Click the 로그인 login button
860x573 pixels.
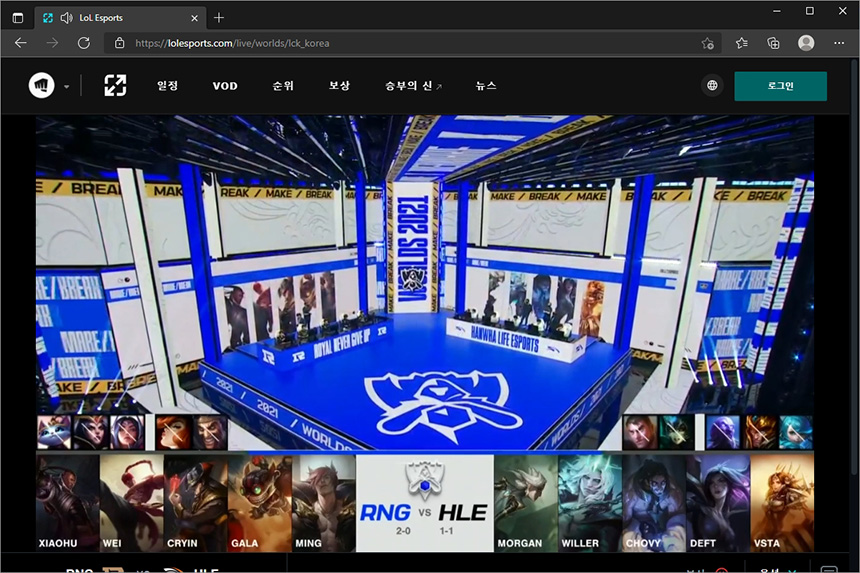coord(780,86)
